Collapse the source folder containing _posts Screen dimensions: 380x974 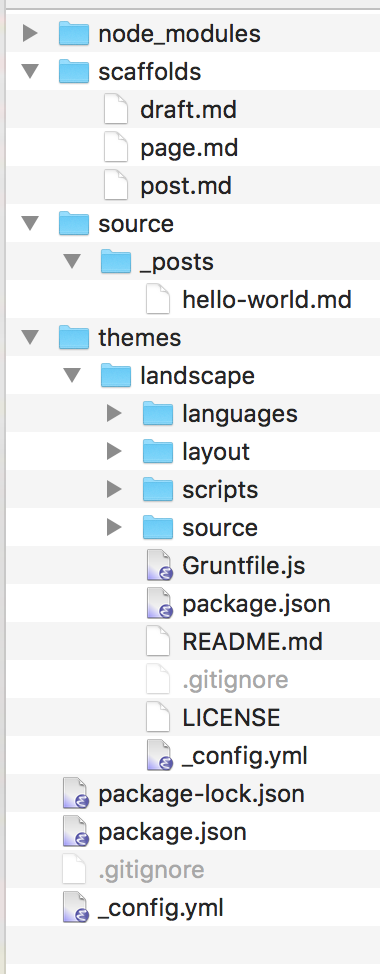30,224
